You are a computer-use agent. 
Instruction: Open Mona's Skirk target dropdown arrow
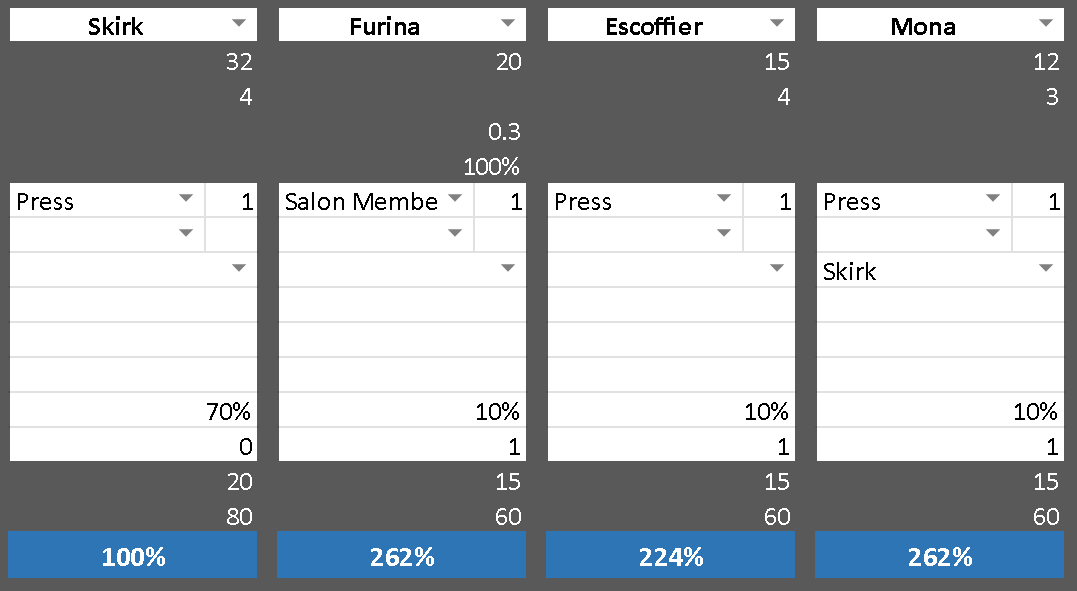[1045, 269]
